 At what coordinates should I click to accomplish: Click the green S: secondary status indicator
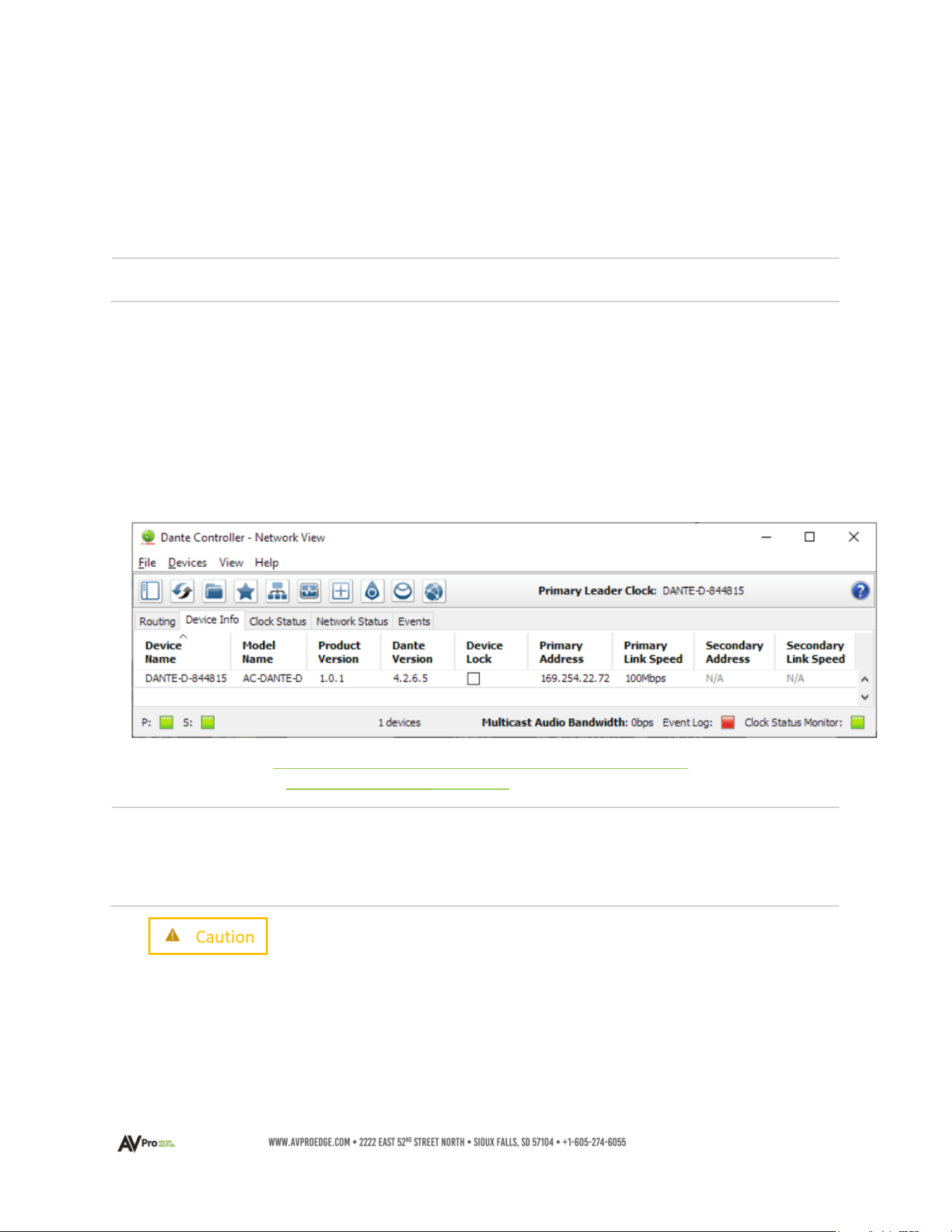pos(208,723)
